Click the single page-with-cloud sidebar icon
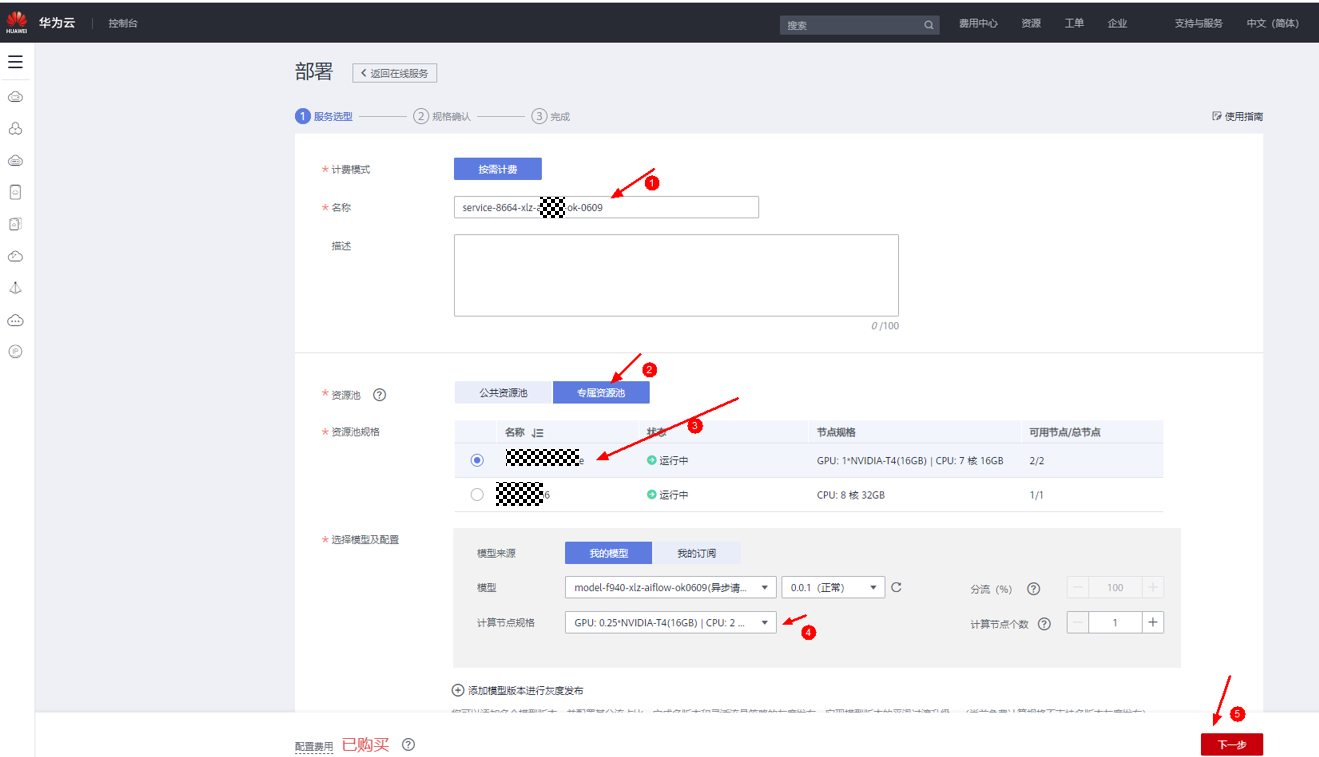This screenshot has height=757, width=1319. 15,192
